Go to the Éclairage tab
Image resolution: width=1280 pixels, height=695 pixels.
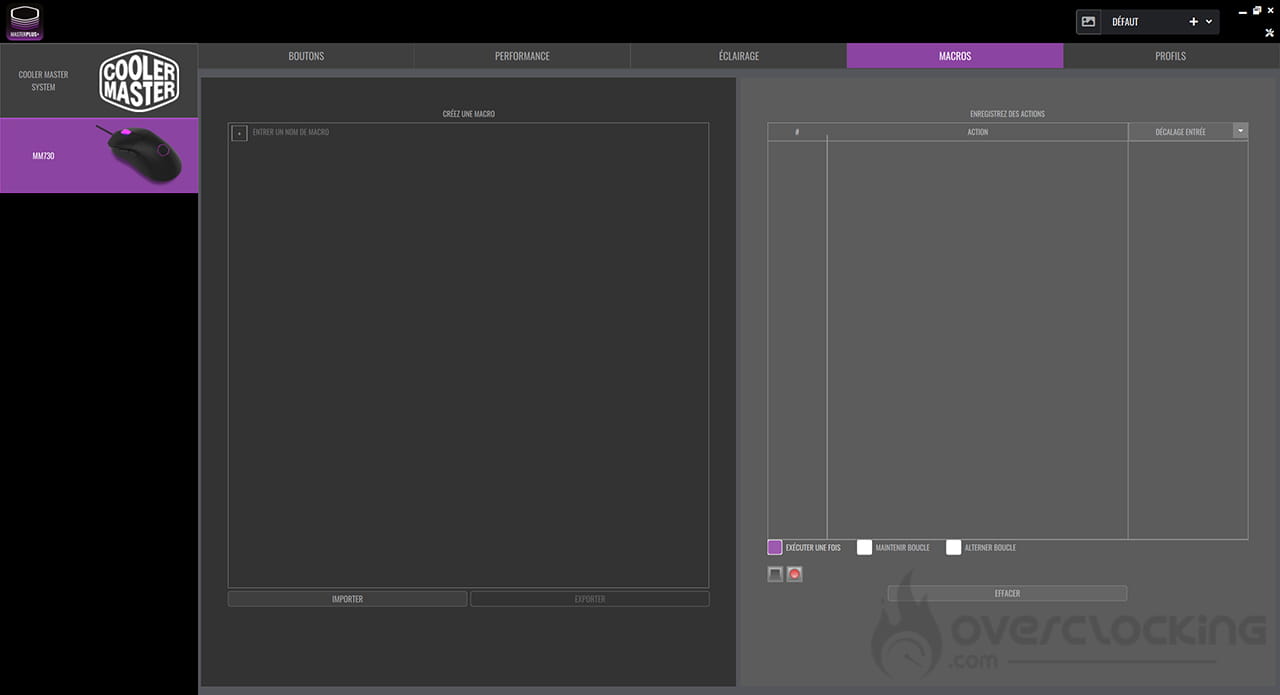[x=739, y=56]
